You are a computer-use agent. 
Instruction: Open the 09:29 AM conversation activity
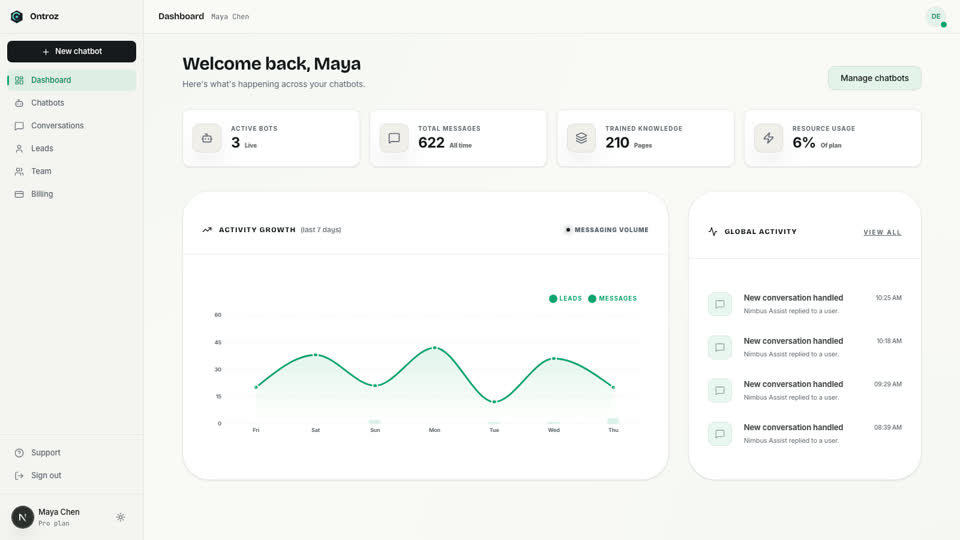tap(804, 390)
